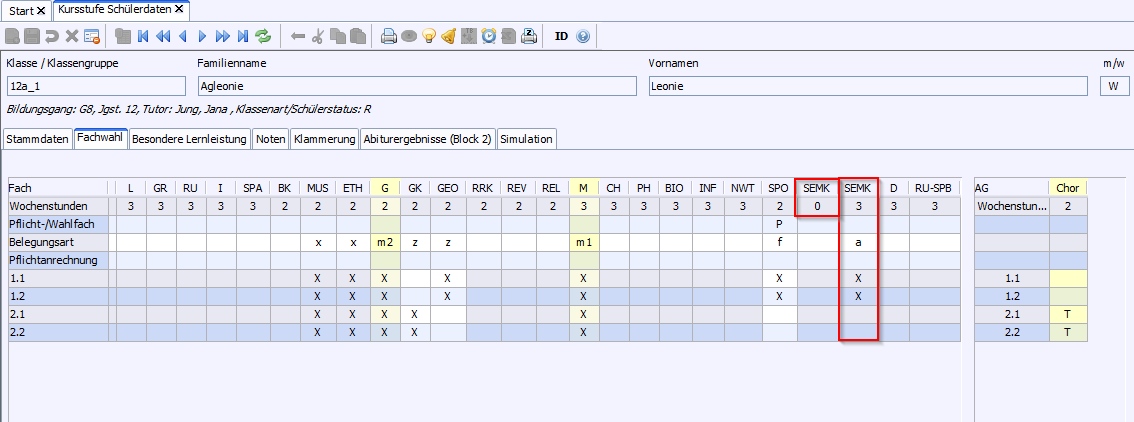Image resolution: width=1134 pixels, height=422 pixels.
Task: Click the Familienname field containing Agleonie
Action: pyautogui.click(x=416, y=86)
